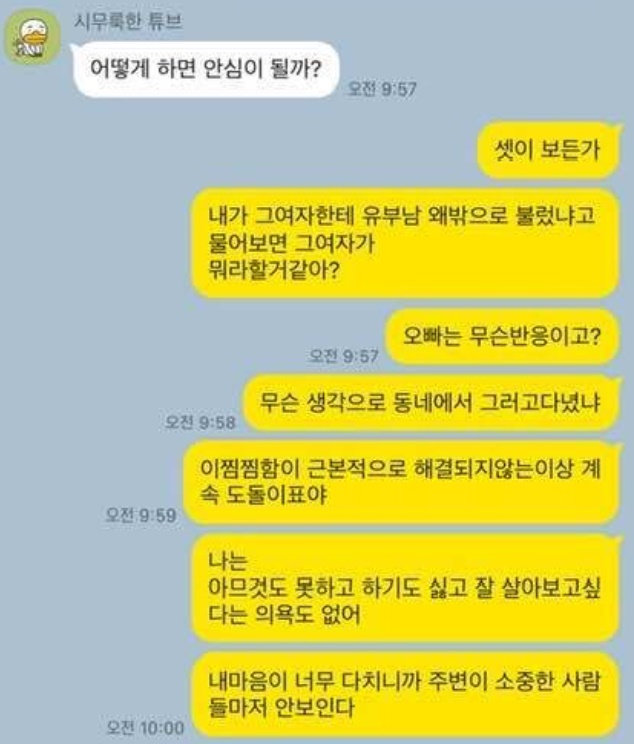Open the 시무룩한 튜브 profile picture
The image size is (634, 744).
click(32, 38)
